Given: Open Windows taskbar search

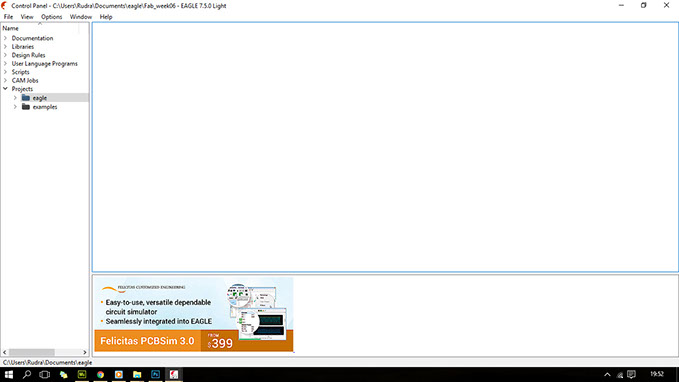Looking at the screenshot, I should pos(27,375).
